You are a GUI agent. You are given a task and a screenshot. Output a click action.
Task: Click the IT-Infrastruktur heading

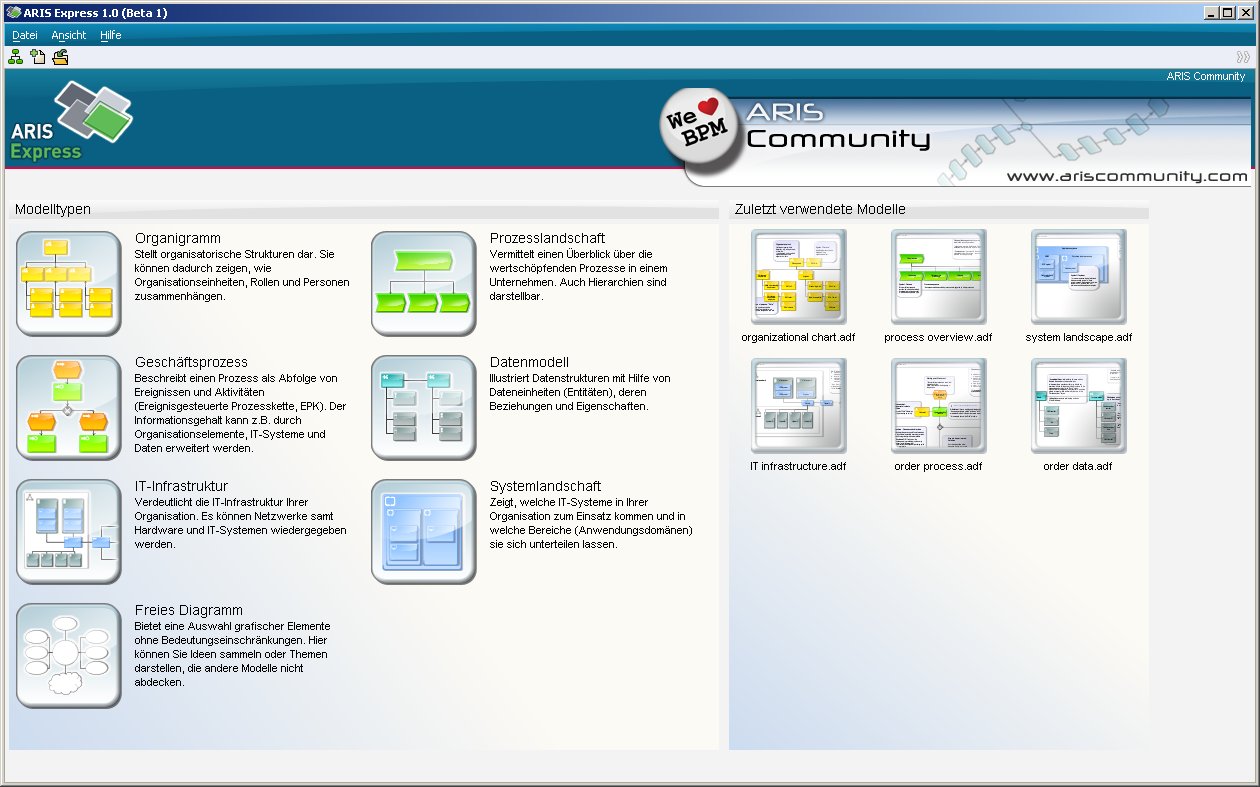point(181,486)
